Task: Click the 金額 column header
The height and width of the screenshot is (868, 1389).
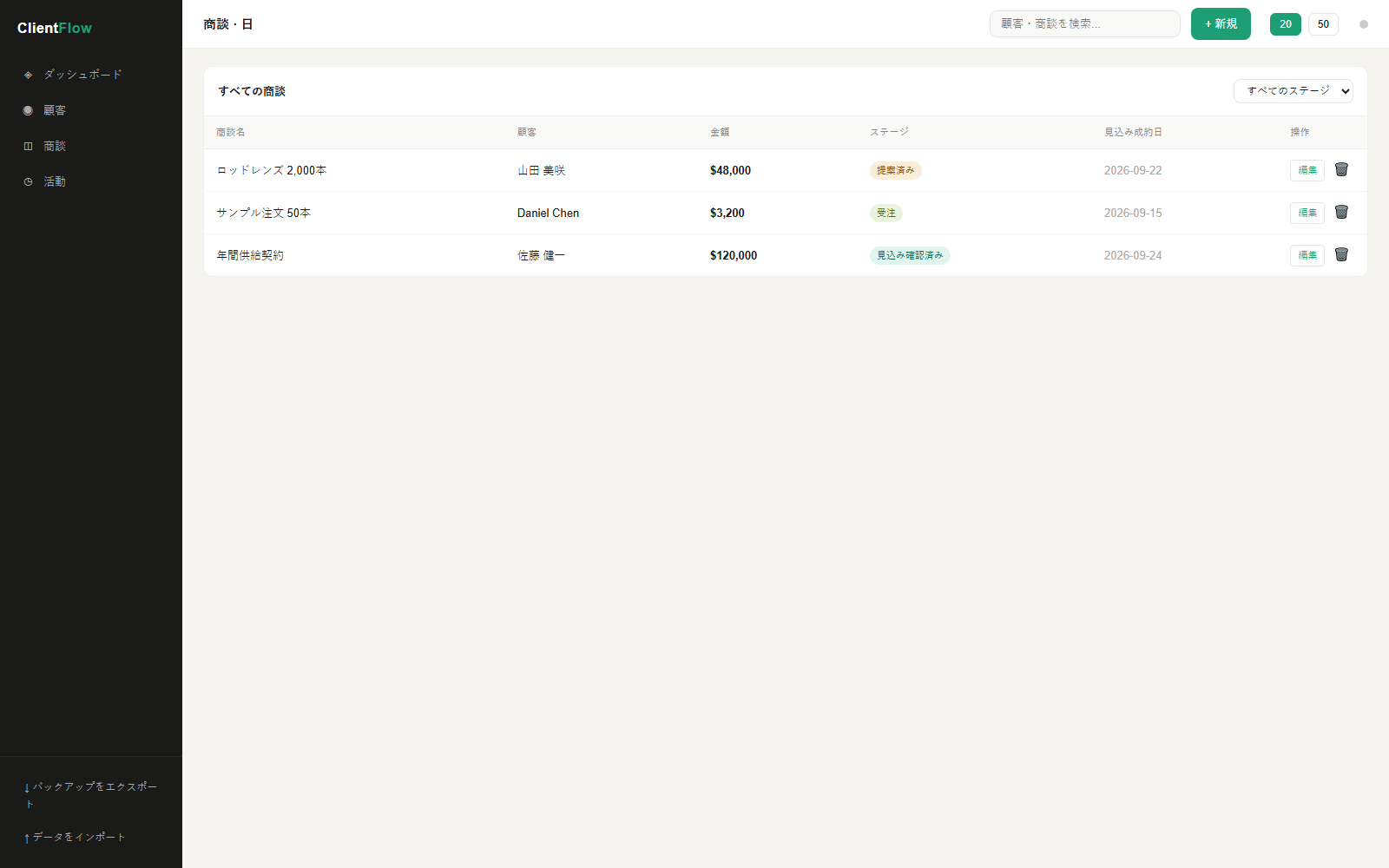Action: coord(720,132)
